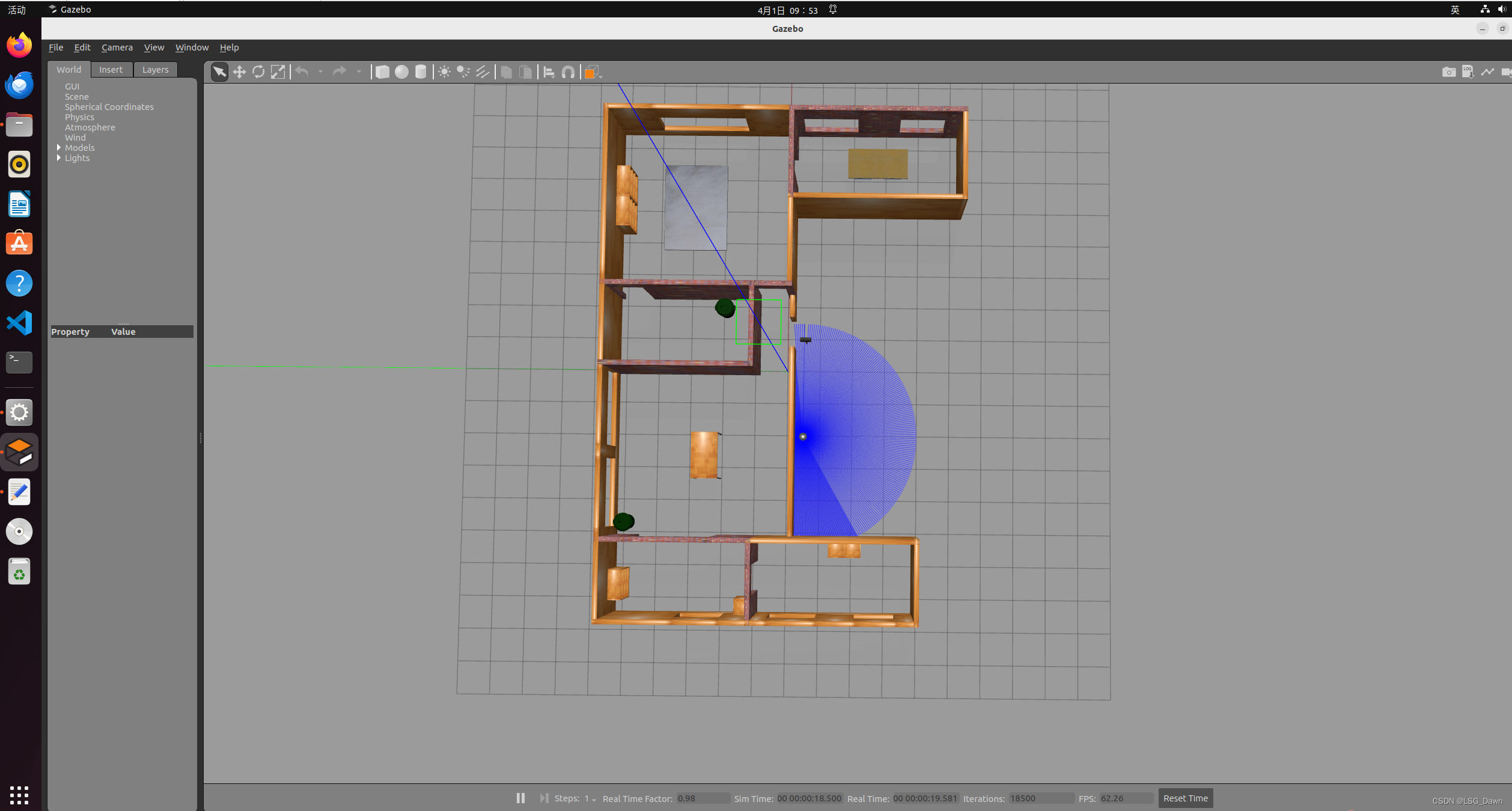
Task: Click the Real Time Factor field
Action: click(x=703, y=798)
